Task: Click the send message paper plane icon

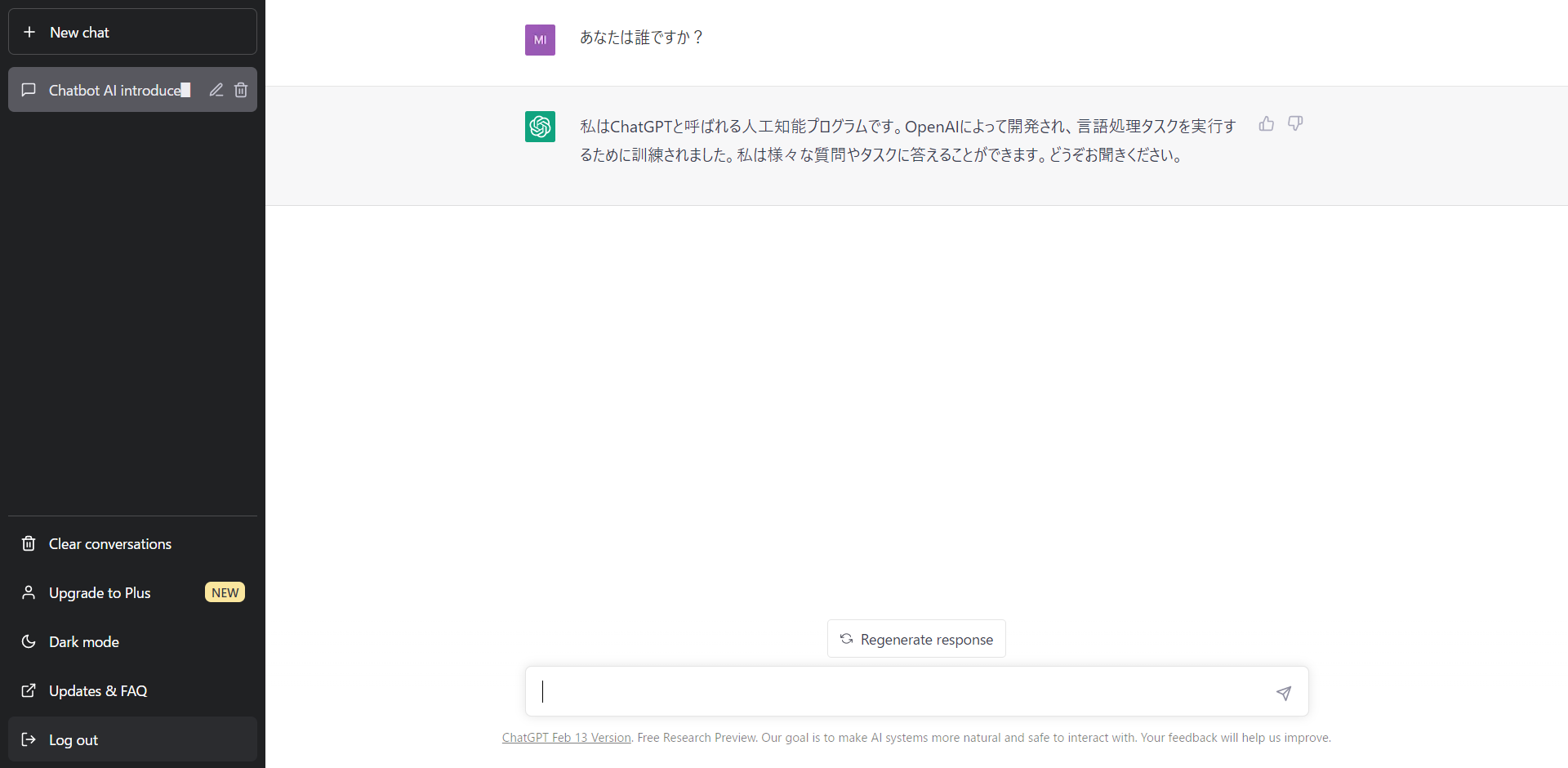Action: click(x=1284, y=693)
